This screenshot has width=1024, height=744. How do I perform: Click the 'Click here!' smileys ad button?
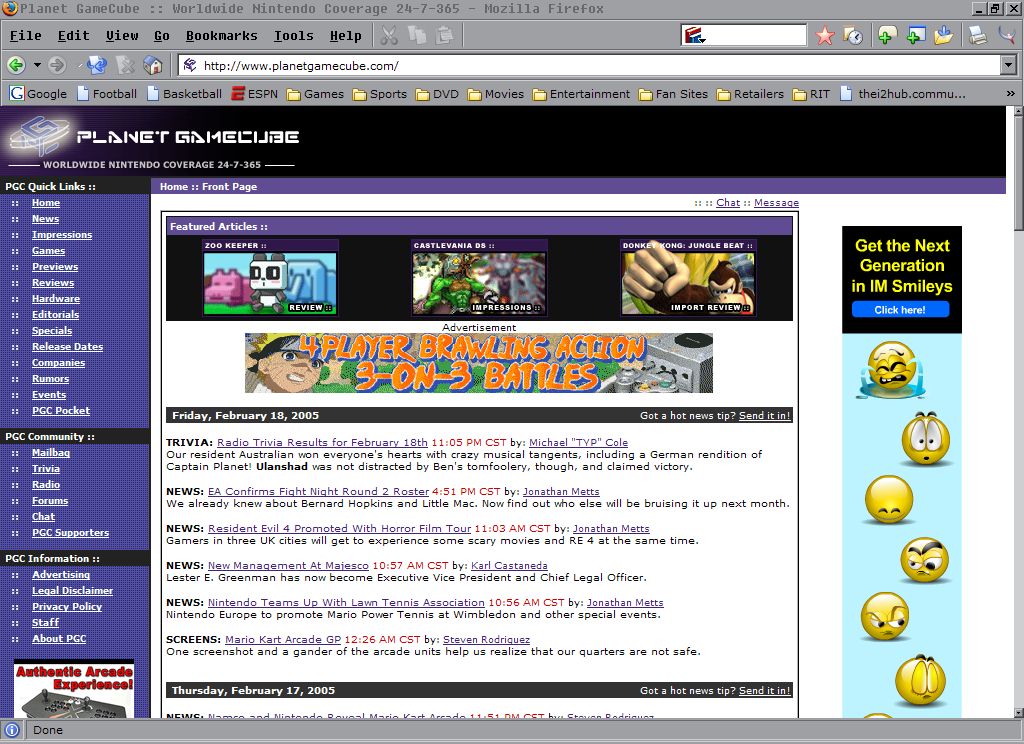(x=900, y=310)
